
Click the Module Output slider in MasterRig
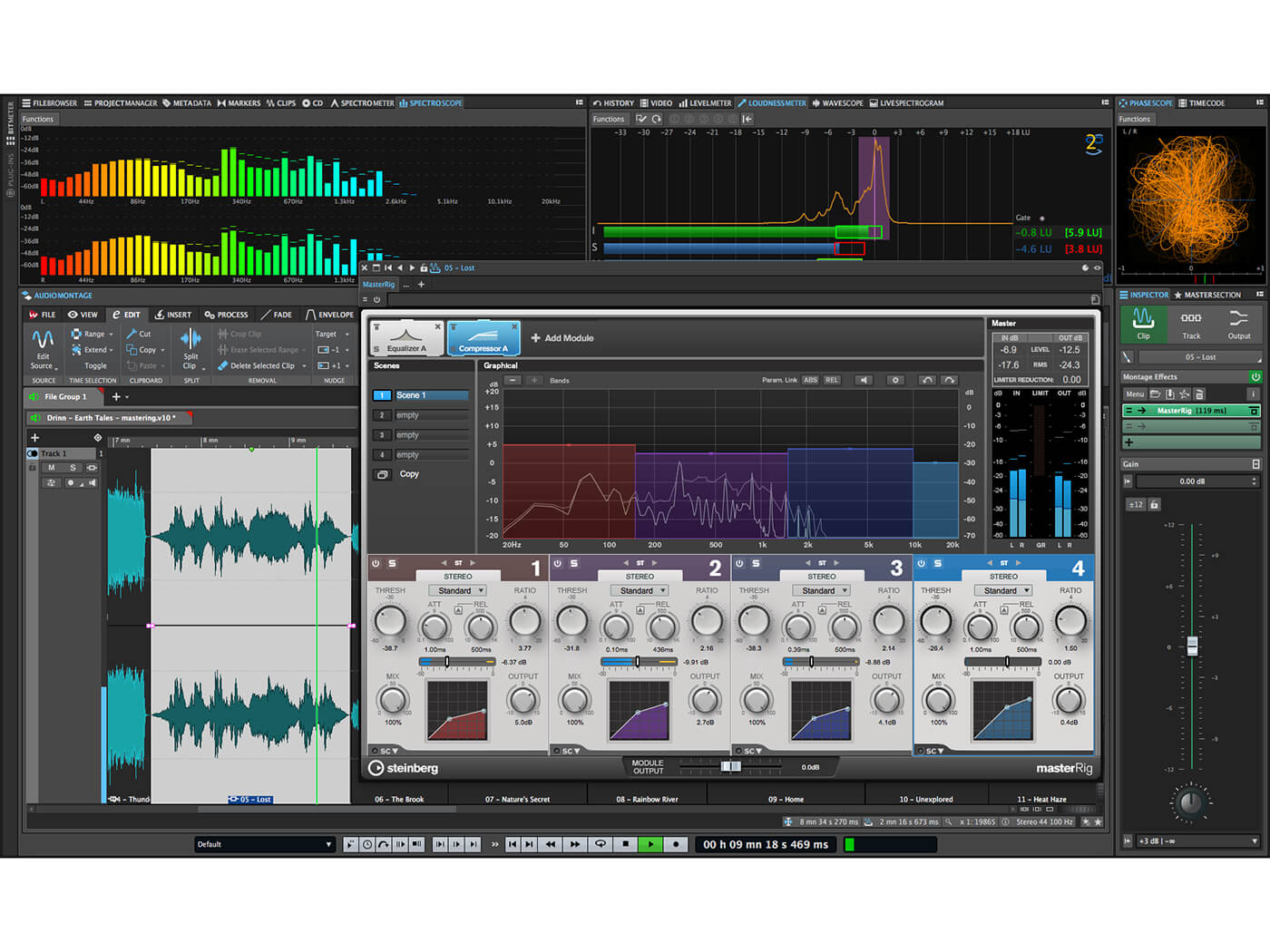(x=730, y=766)
